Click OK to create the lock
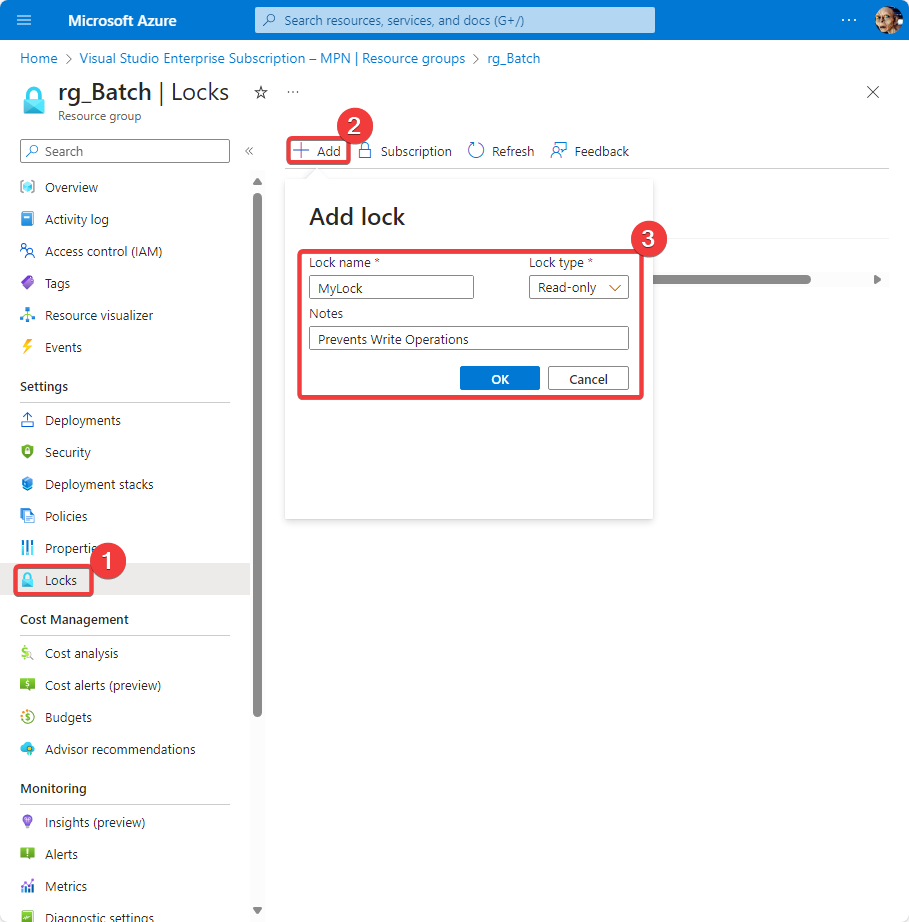Screen dimensions: 909x922 pyautogui.click(x=499, y=379)
